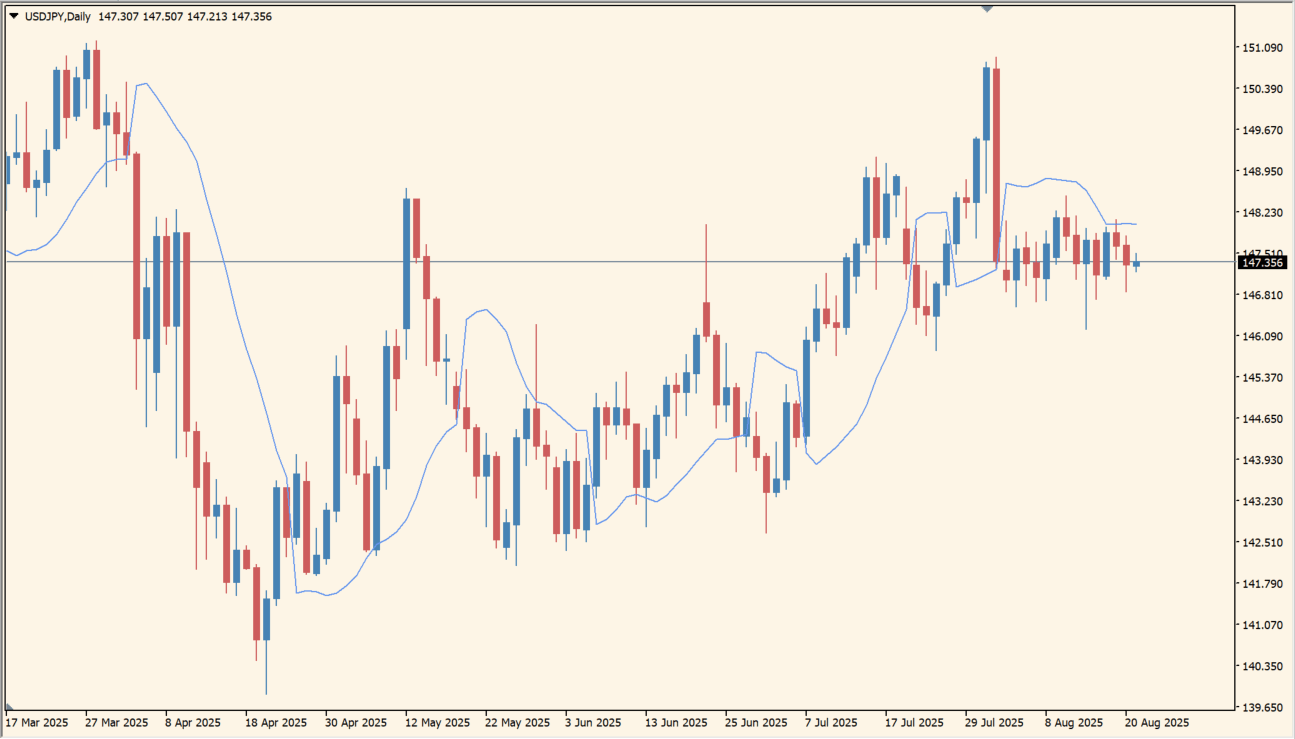Click the 8 Apr 2025 date label
This screenshot has height=739, width=1295.
193,722
